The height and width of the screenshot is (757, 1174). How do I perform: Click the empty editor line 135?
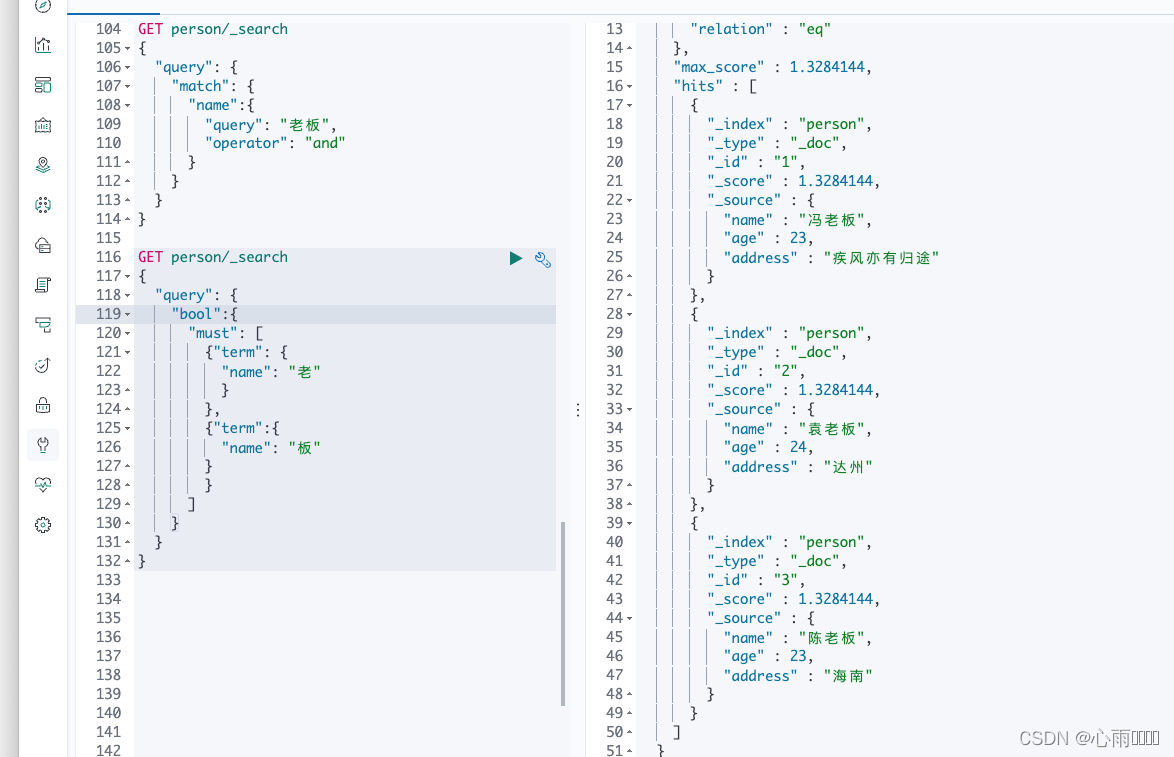pyautogui.click(x=344, y=618)
